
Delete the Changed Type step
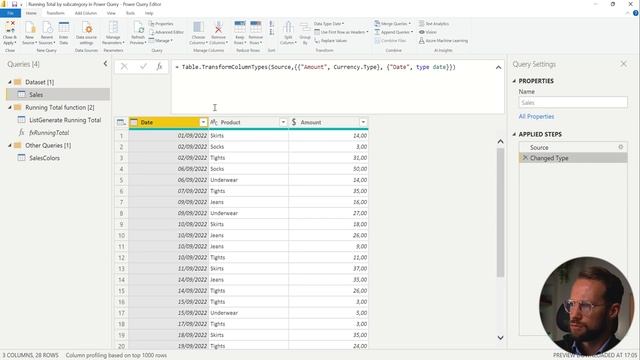click(x=525, y=158)
